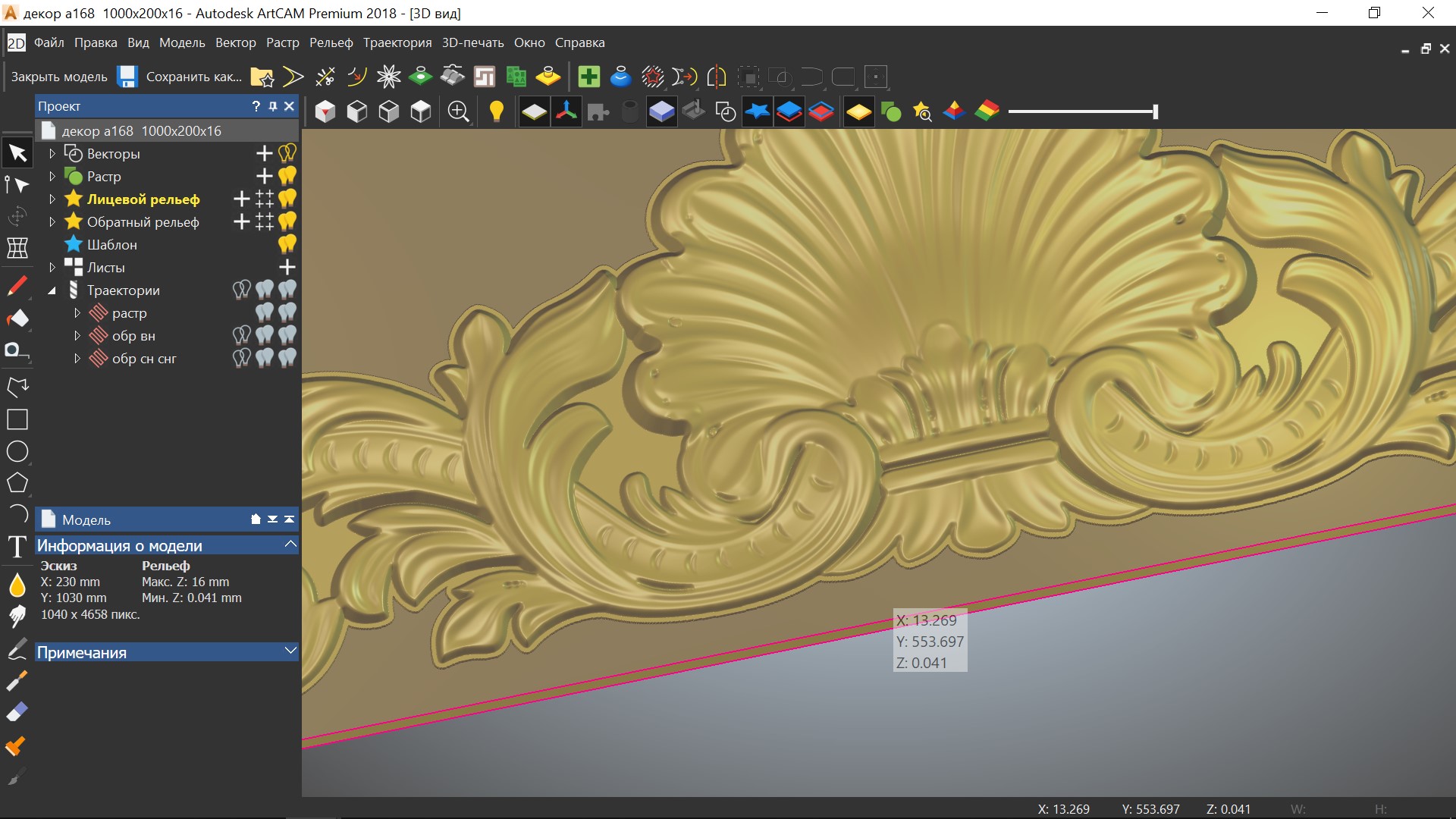Select the circle drawing tool
The height and width of the screenshot is (819, 1456).
pyautogui.click(x=17, y=451)
